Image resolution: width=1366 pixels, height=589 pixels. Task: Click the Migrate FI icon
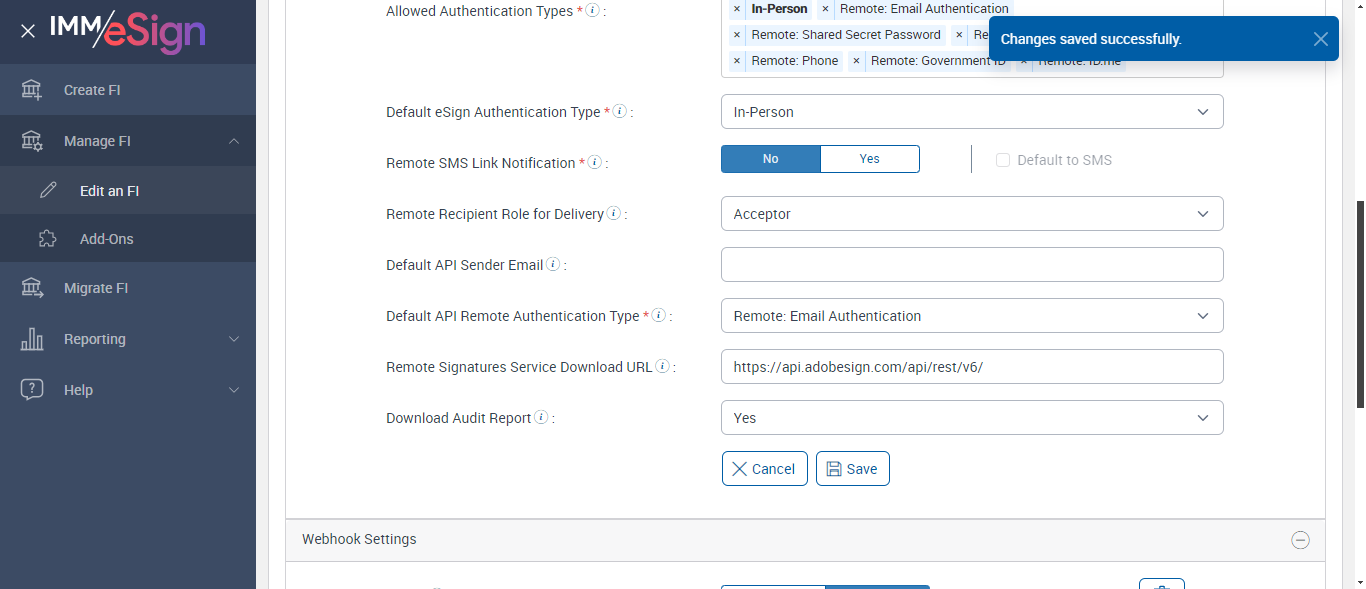32,288
